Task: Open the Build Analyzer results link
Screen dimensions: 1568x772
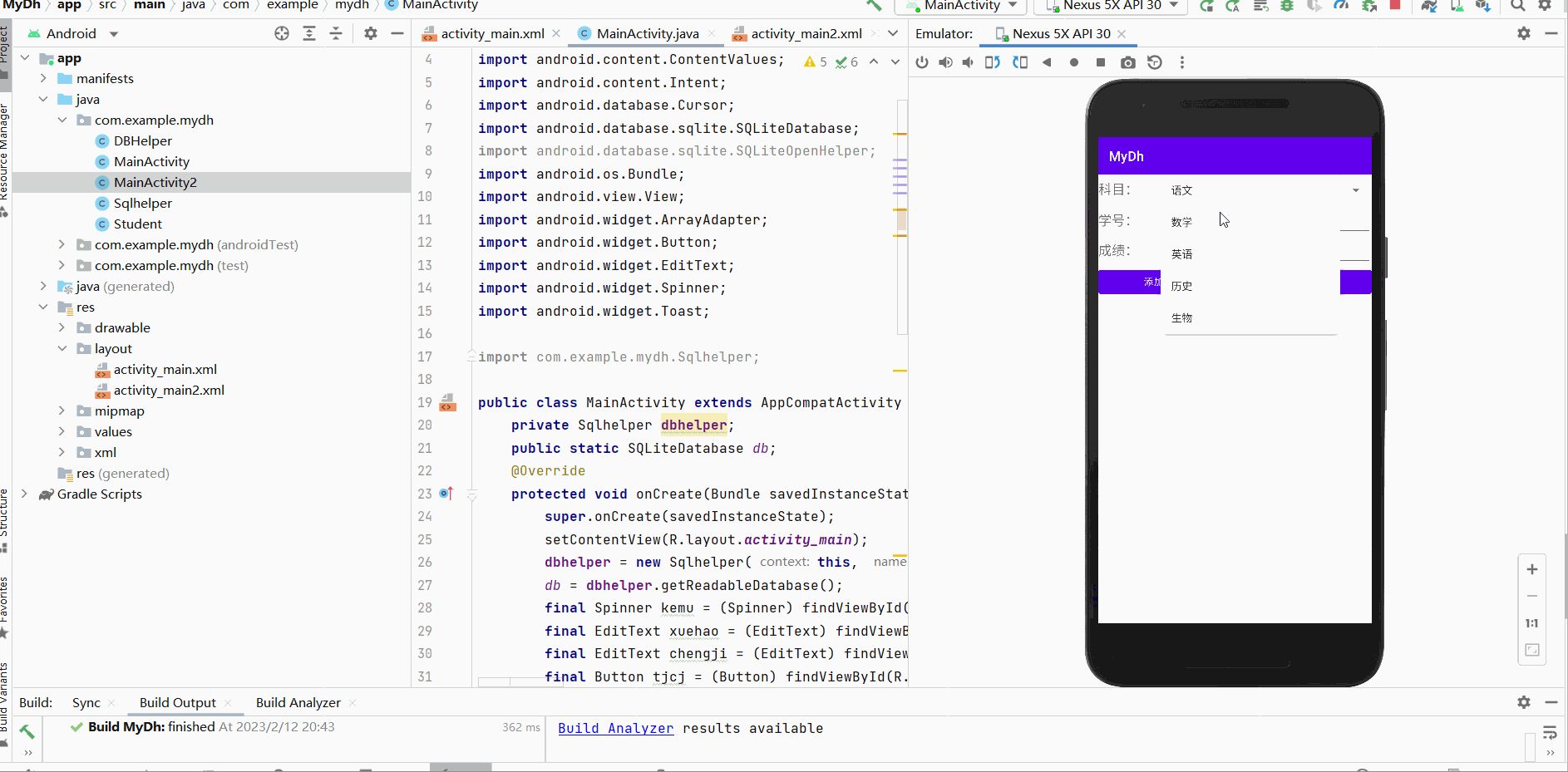Action: (615, 728)
